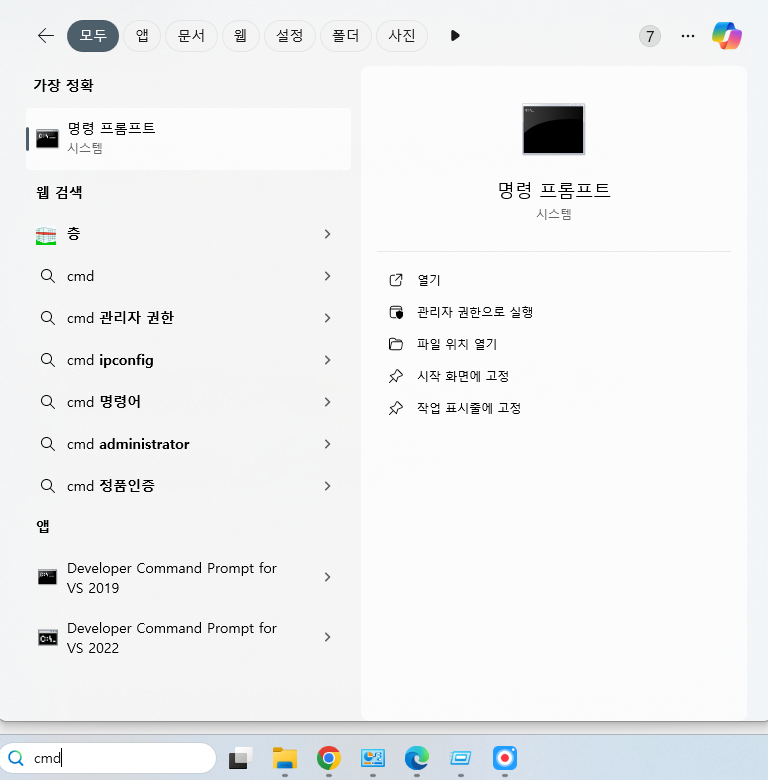Click the large 명령 프롬프트 preview thumbnail

click(554, 129)
